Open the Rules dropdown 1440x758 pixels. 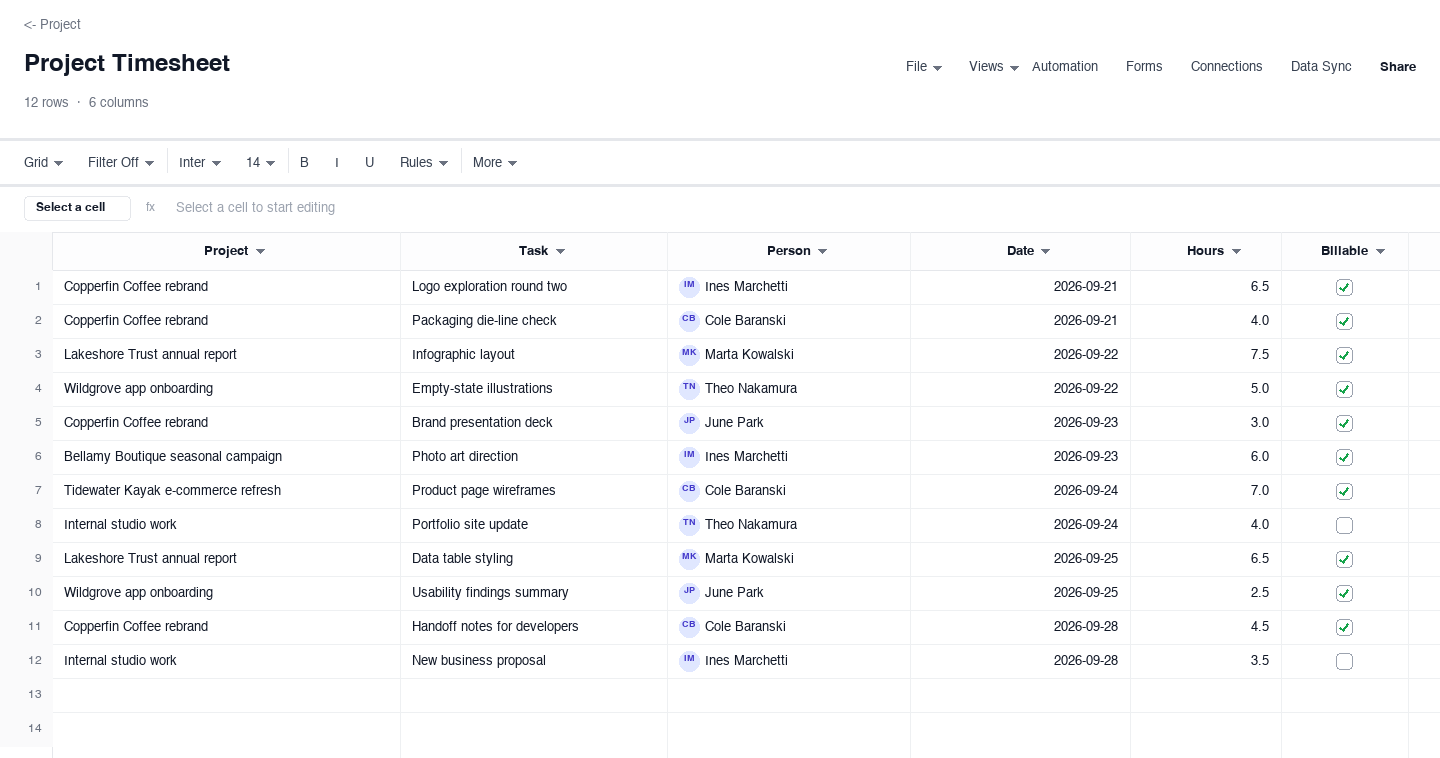click(424, 162)
